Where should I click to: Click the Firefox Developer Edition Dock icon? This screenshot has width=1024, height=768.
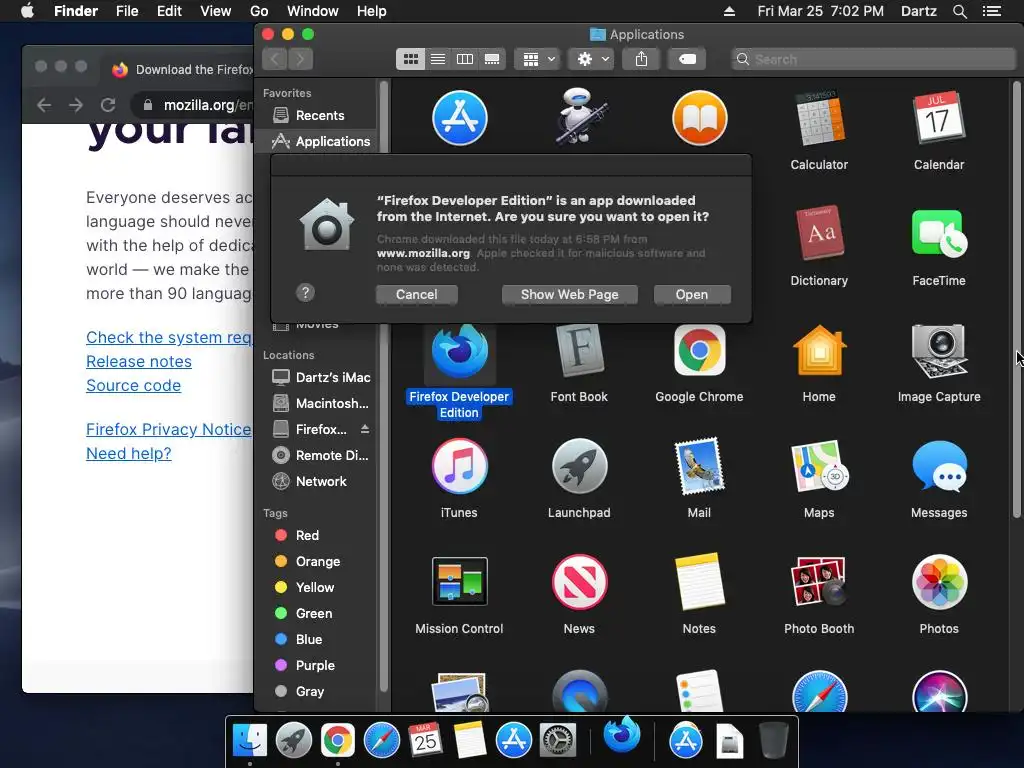click(x=621, y=735)
